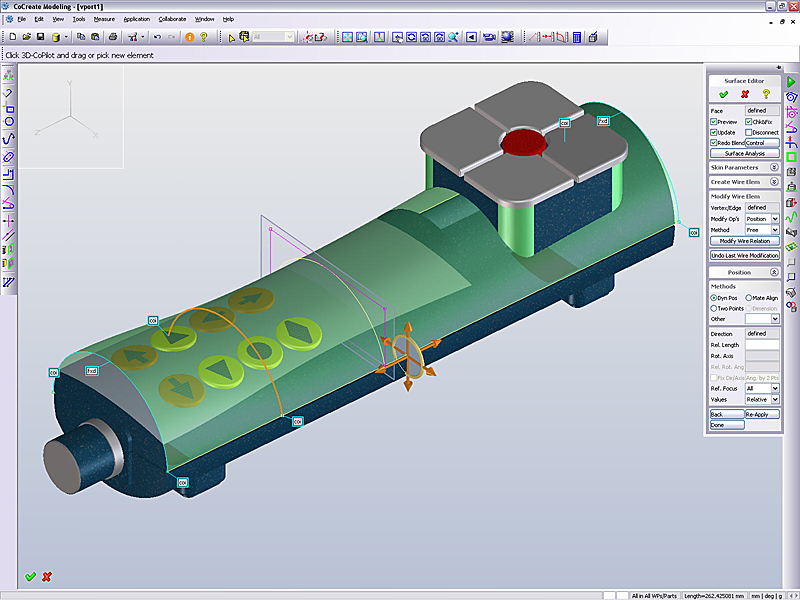Click Undo Last Wire Modification button
Image resolution: width=800 pixels, height=600 pixels.
pos(744,256)
